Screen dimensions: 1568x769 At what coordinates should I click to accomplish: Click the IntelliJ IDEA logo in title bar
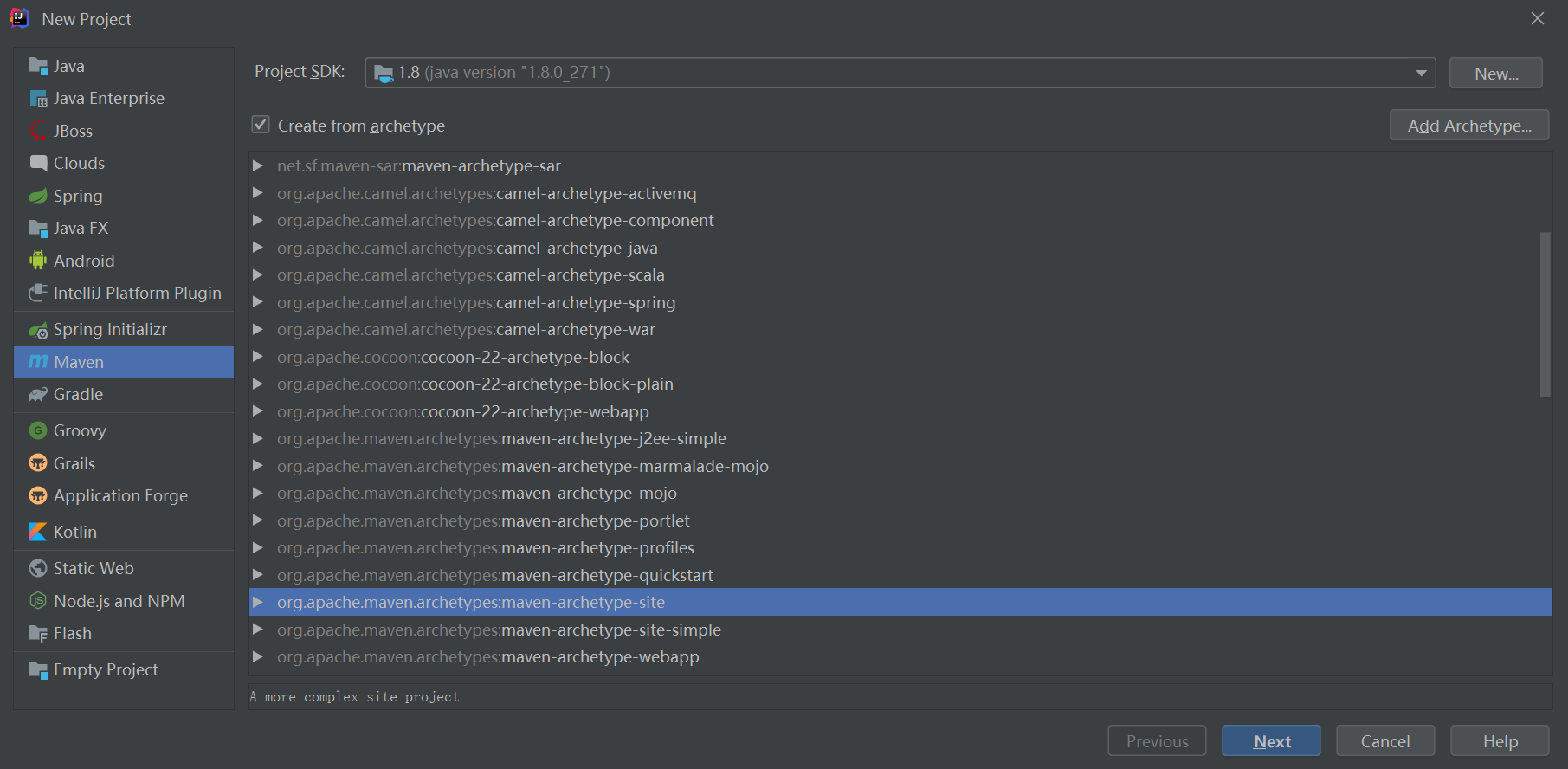tap(19, 18)
